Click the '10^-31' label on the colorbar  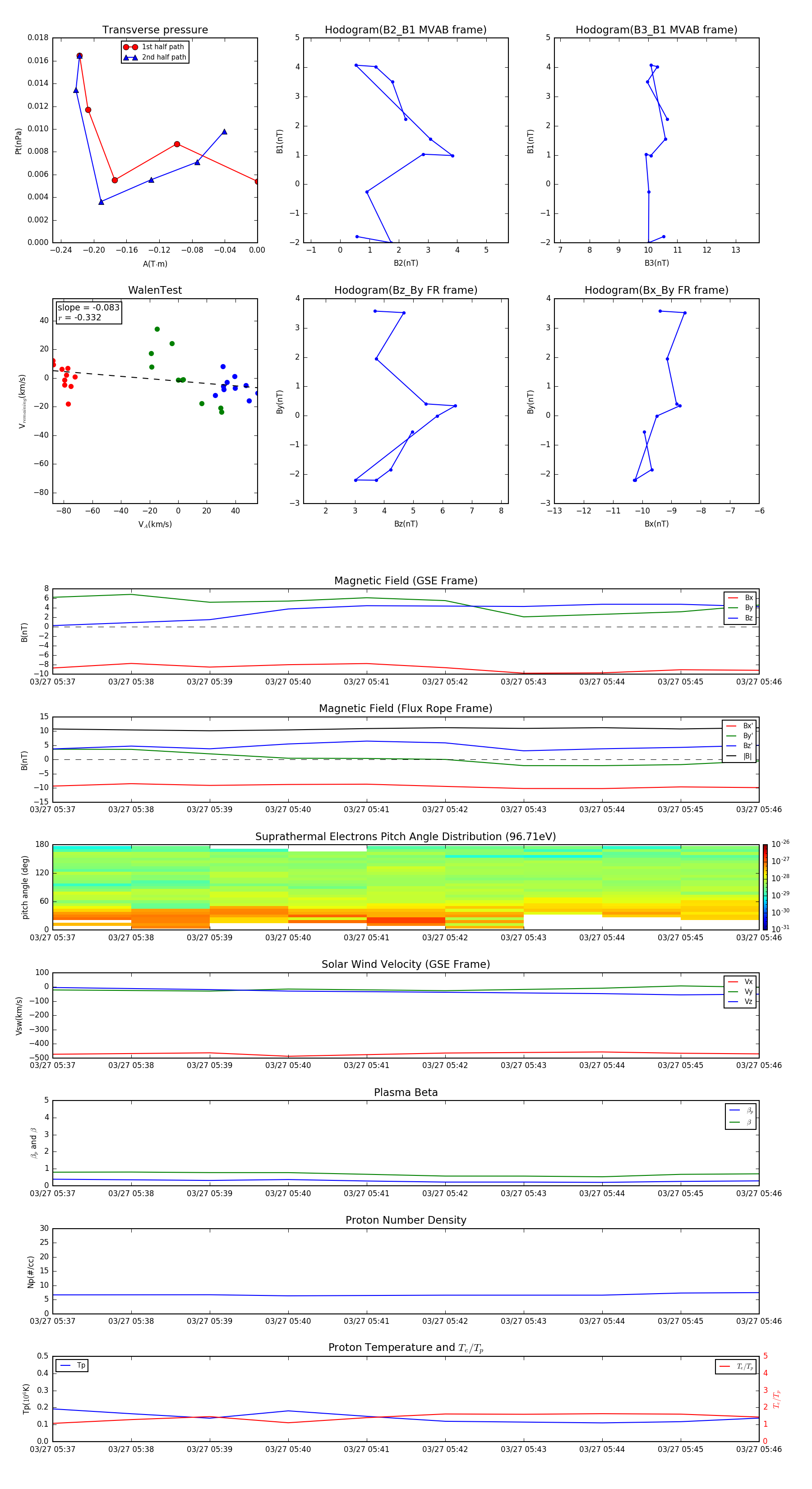[780, 929]
